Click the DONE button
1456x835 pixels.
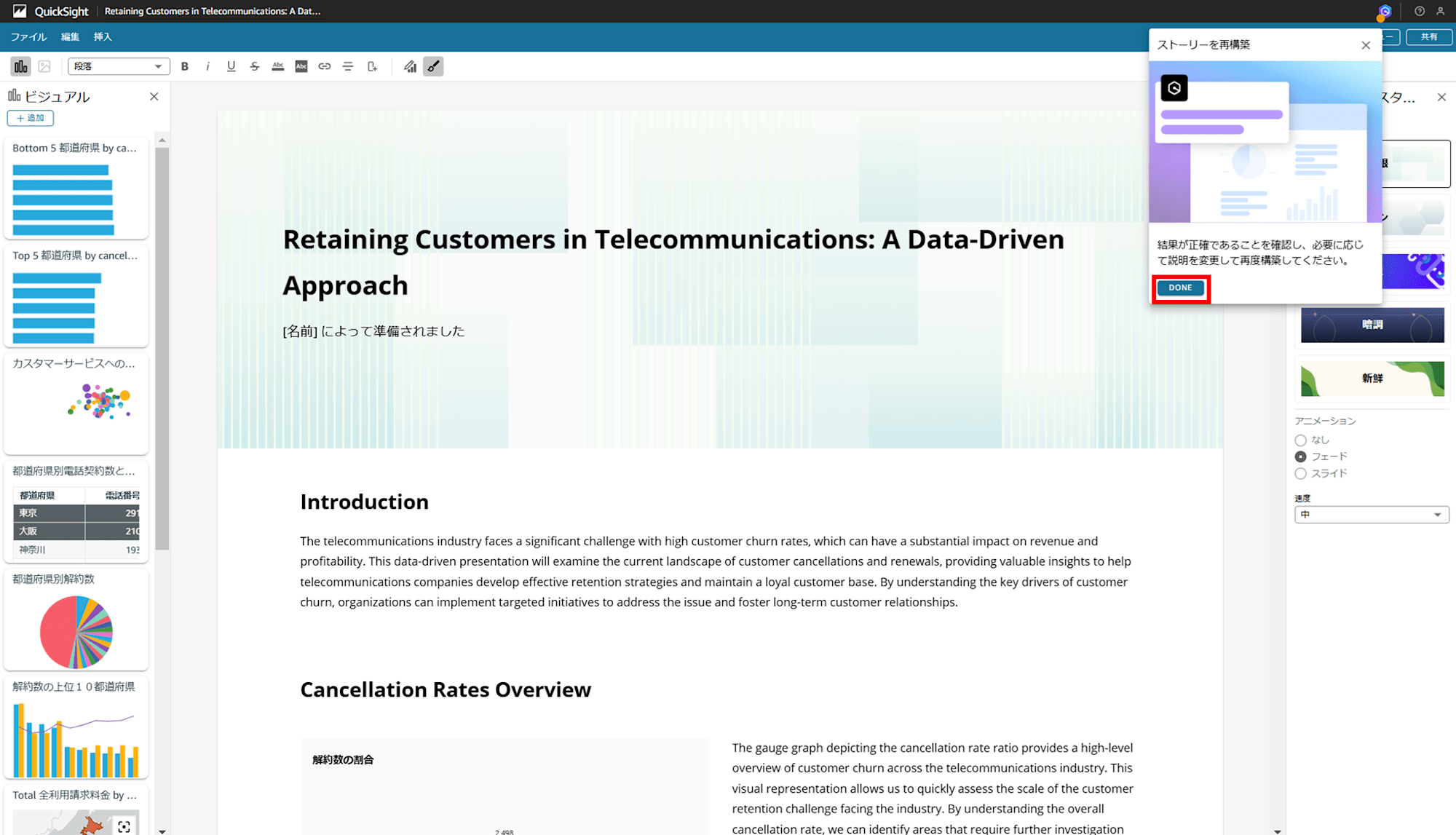click(1181, 287)
